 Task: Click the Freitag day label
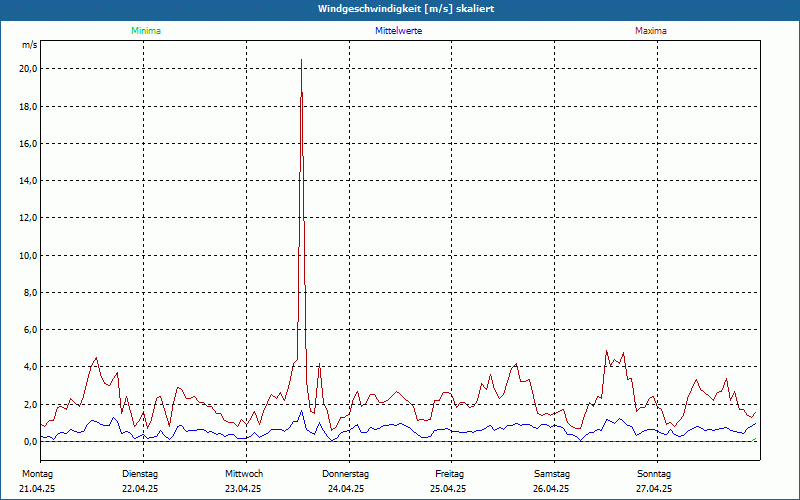(449, 474)
